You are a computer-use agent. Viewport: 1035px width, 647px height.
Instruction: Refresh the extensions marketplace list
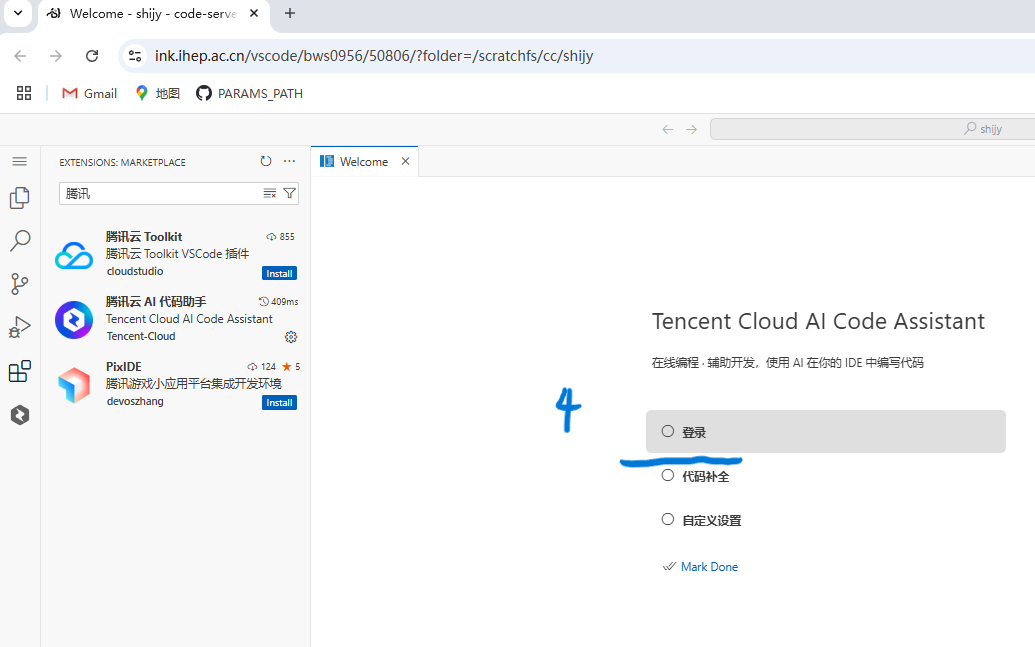265,162
